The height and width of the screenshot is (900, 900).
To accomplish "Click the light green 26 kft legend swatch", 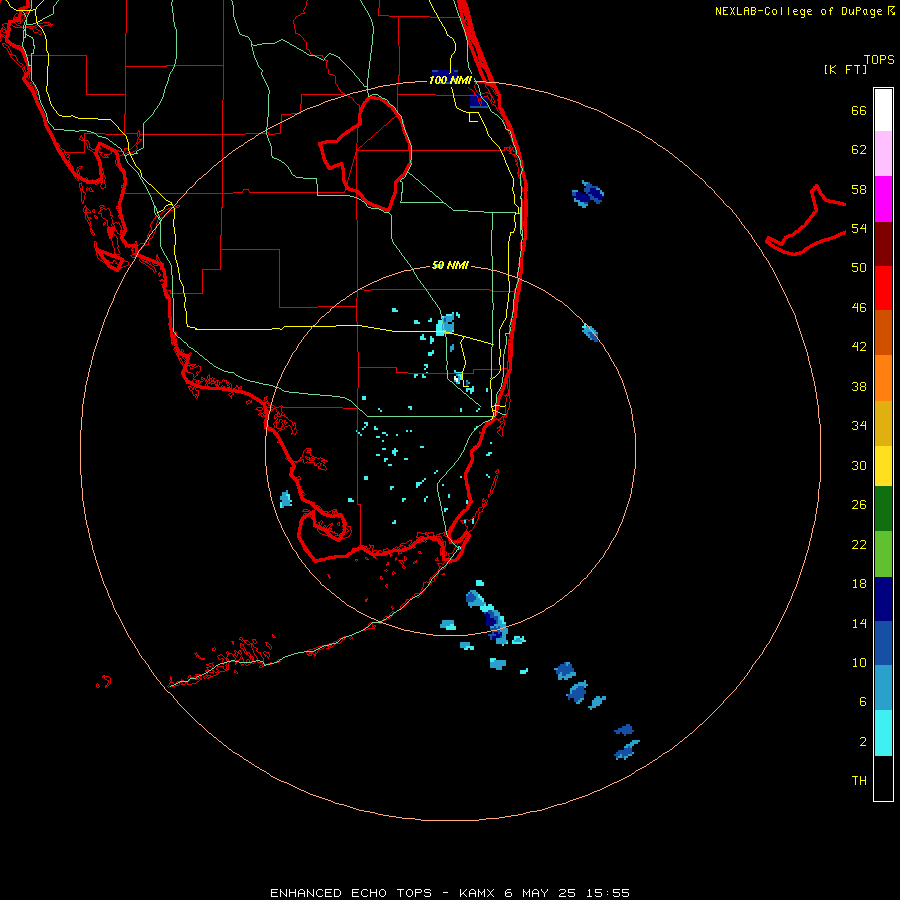I will click(x=883, y=554).
